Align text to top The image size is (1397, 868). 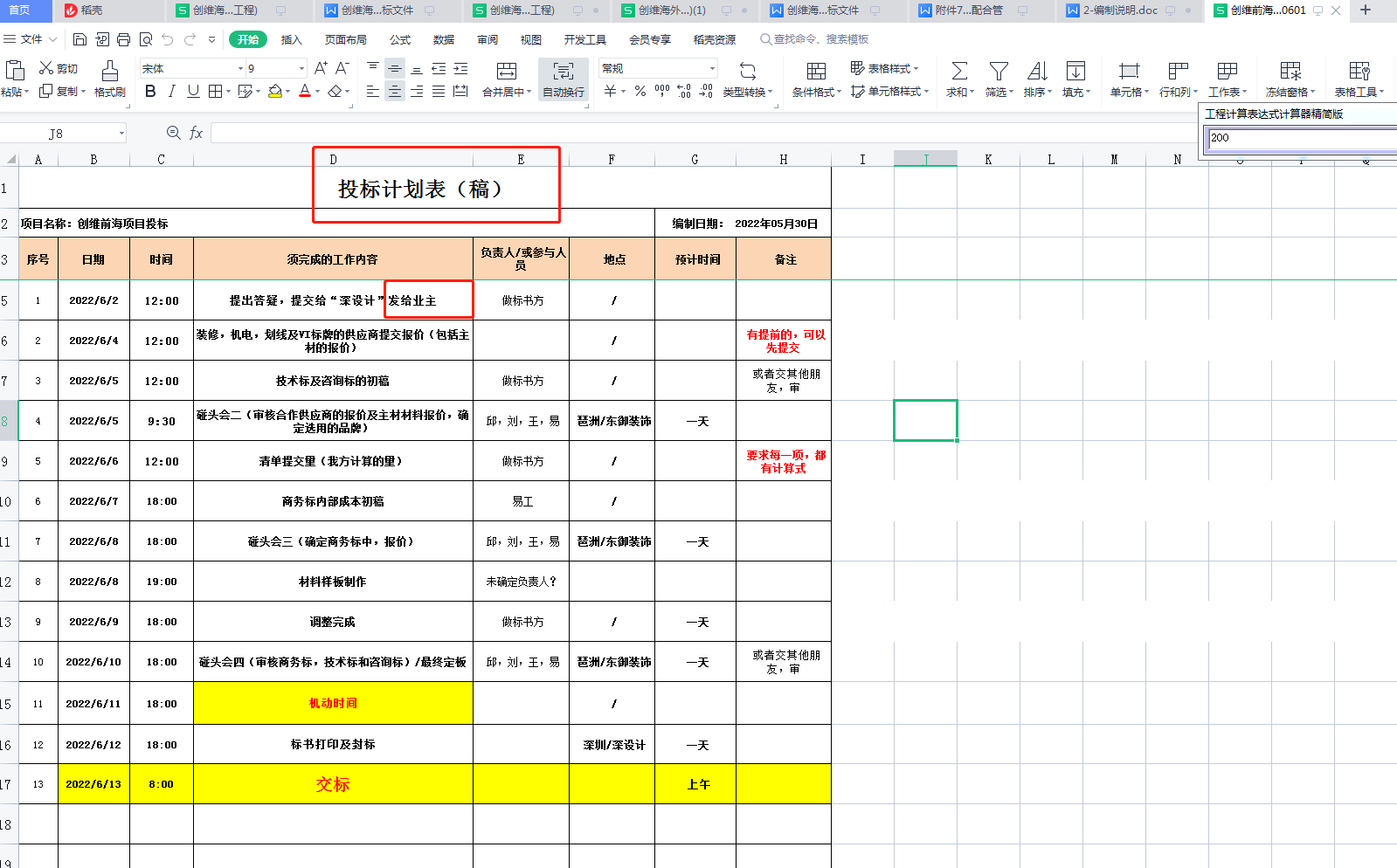pos(373,68)
